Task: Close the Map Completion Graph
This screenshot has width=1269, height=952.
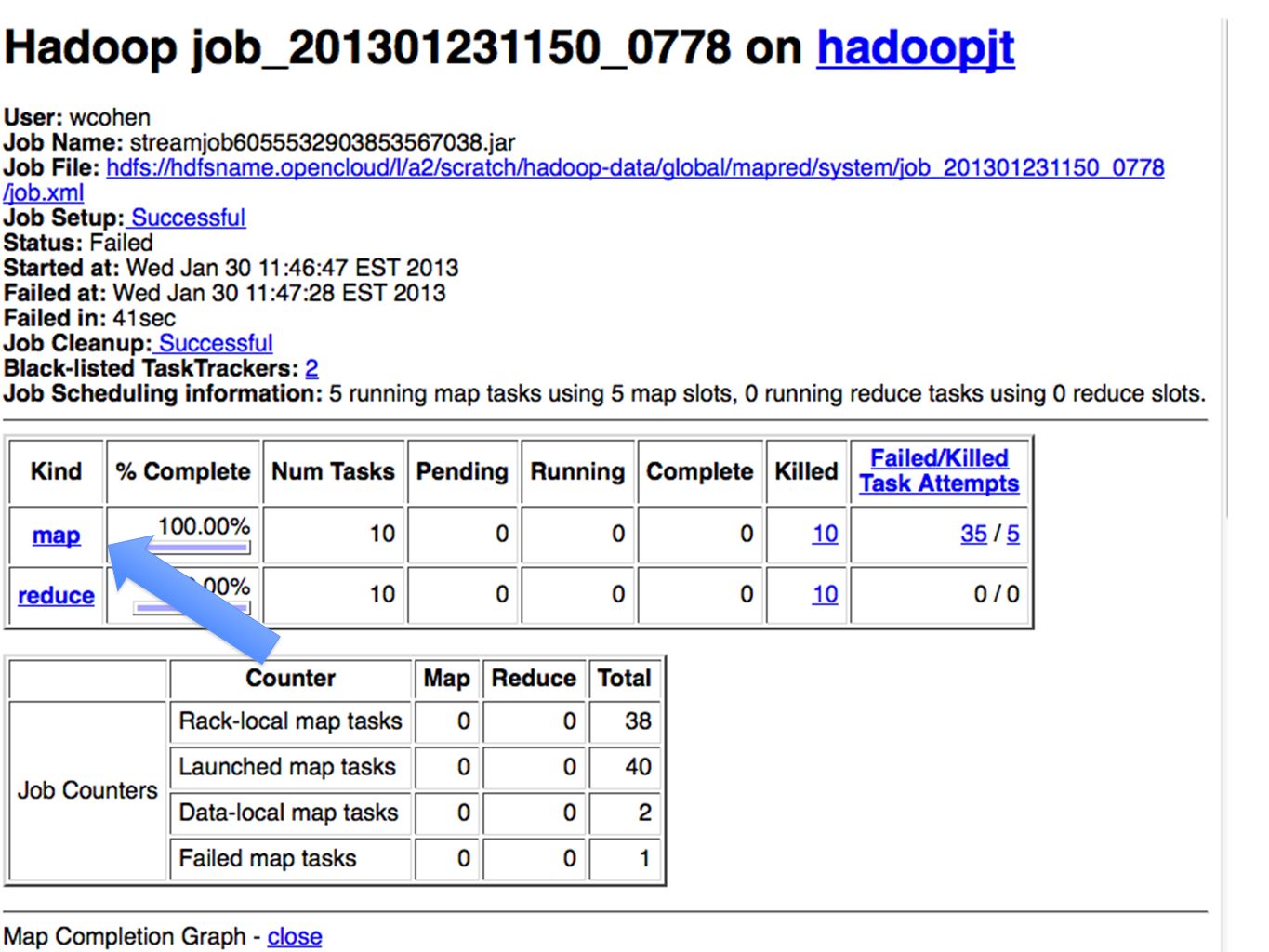Action: click(x=295, y=936)
